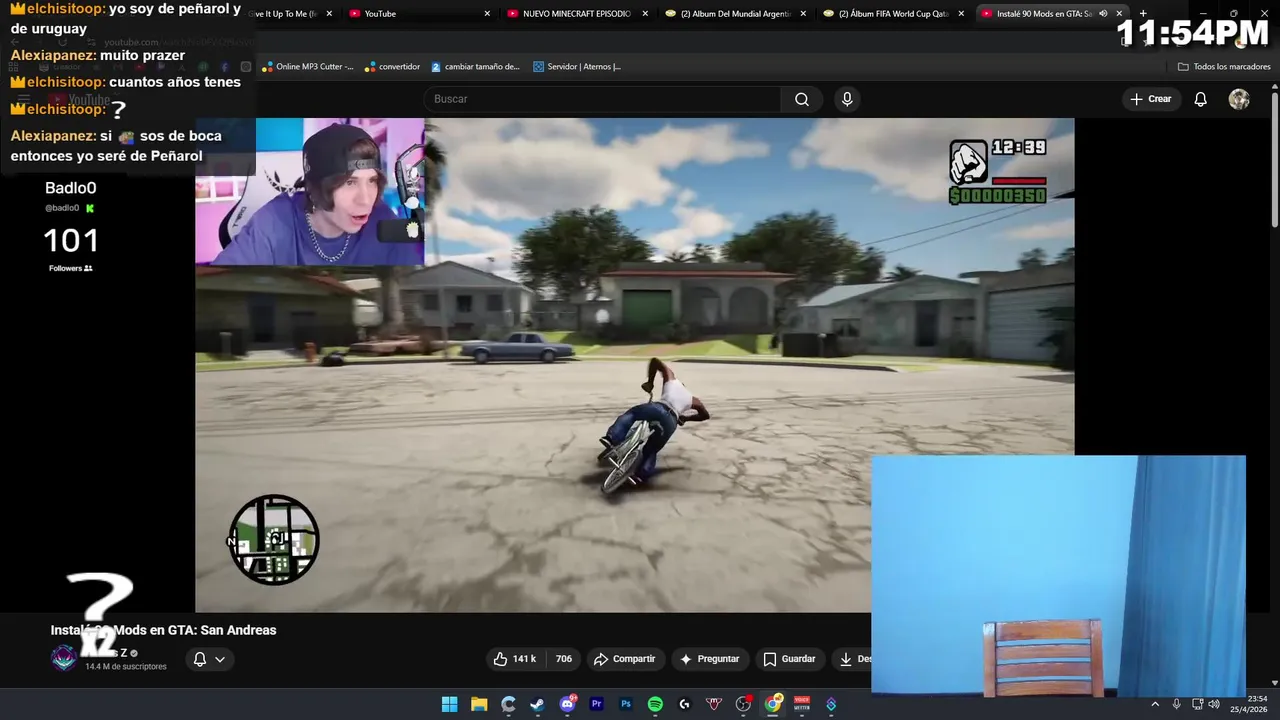
Task: Open Logitech G HUB taskbar icon
Action: pos(685,704)
